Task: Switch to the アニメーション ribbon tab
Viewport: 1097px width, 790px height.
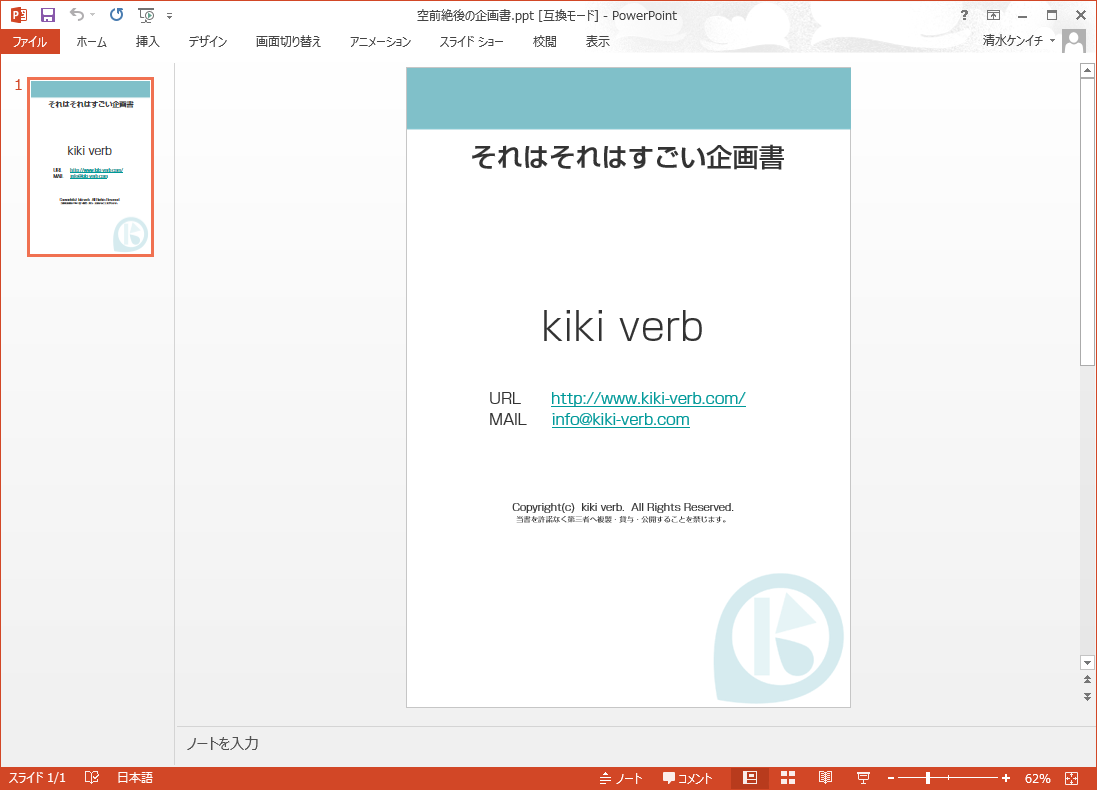Action: [380, 41]
